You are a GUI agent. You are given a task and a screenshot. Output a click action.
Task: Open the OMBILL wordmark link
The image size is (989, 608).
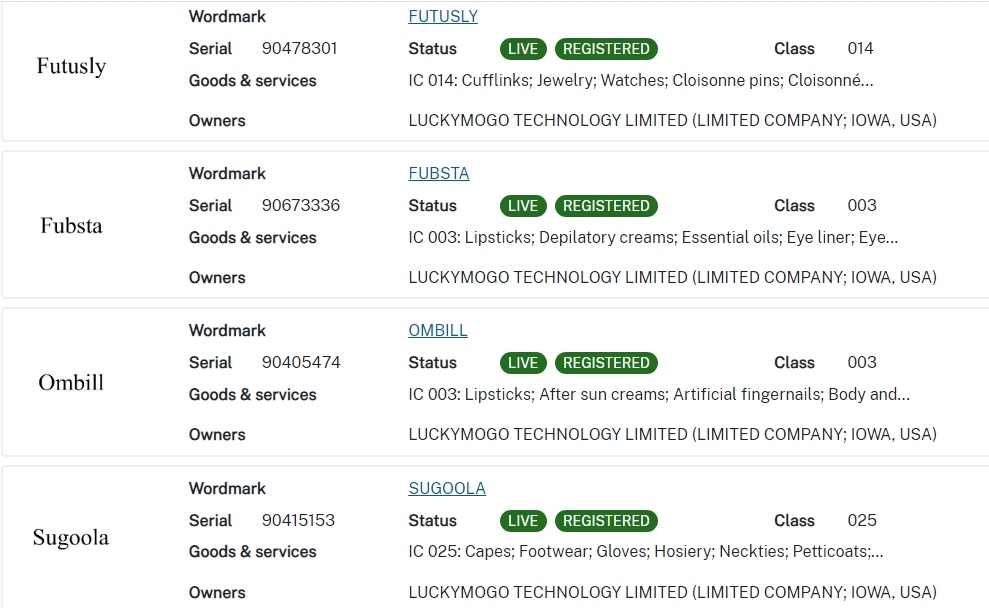point(437,330)
